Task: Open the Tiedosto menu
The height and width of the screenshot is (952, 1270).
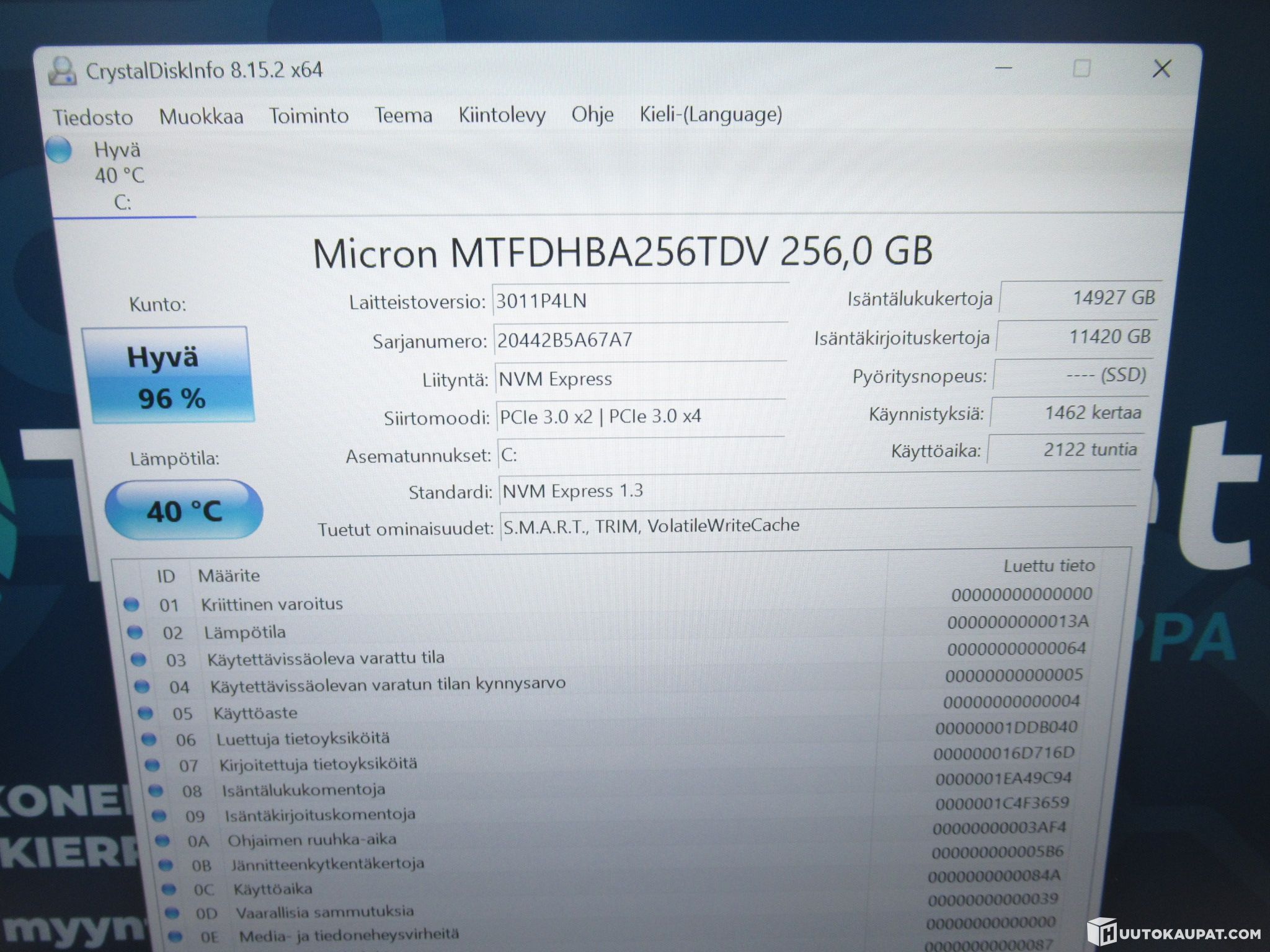Action: [x=93, y=117]
